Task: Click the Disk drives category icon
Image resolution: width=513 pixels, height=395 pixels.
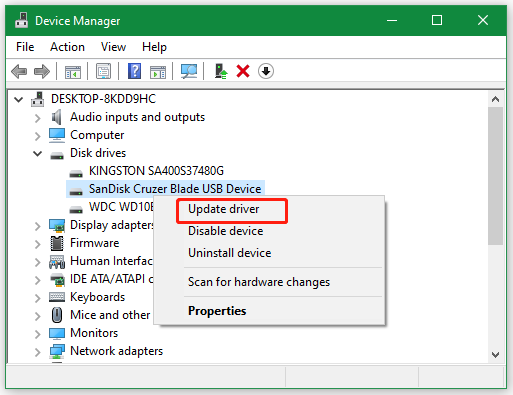Action: (x=57, y=155)
